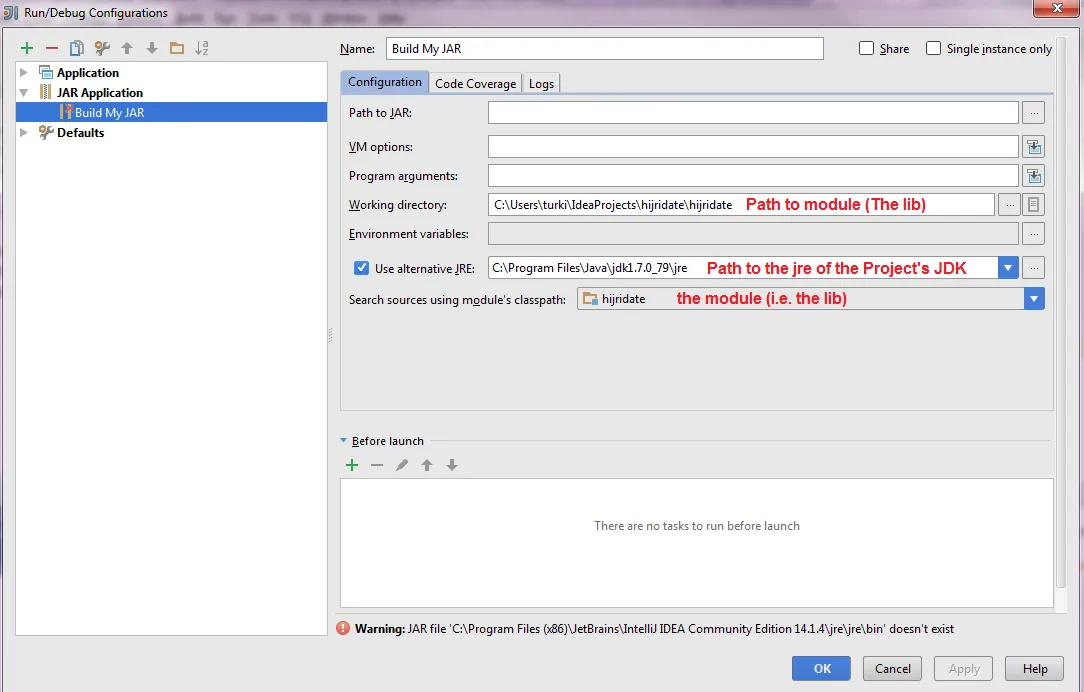Browse for alternative JRE location
The width and height of the screenshot is (1084, 692).
(x=1034, y=268)
